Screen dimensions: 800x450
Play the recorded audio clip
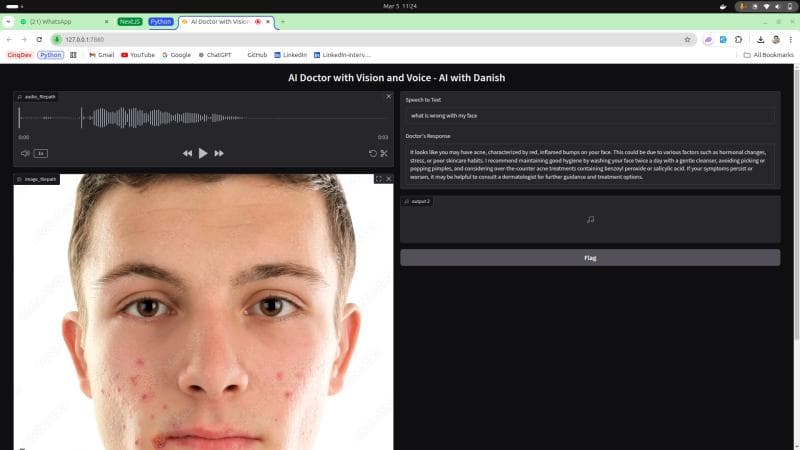pos(203,153)
